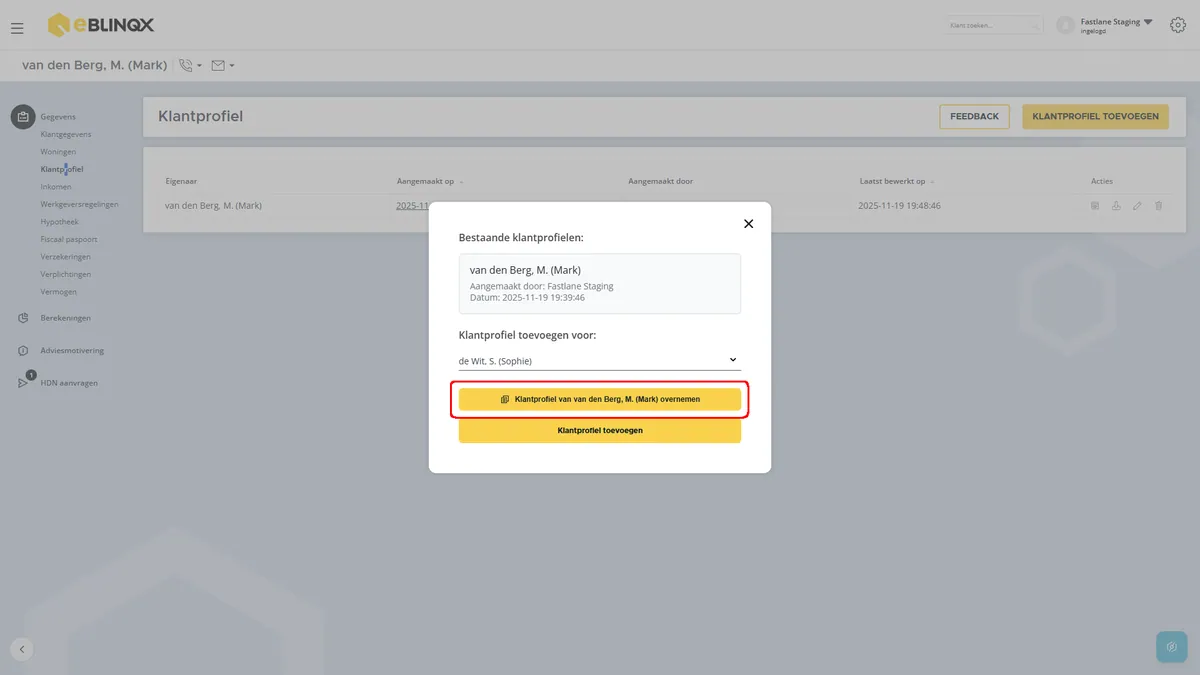This screenshot has width=1200, height=675.
Task: Collapse the sidebar with the left chevron
Action: coord(22,649)
